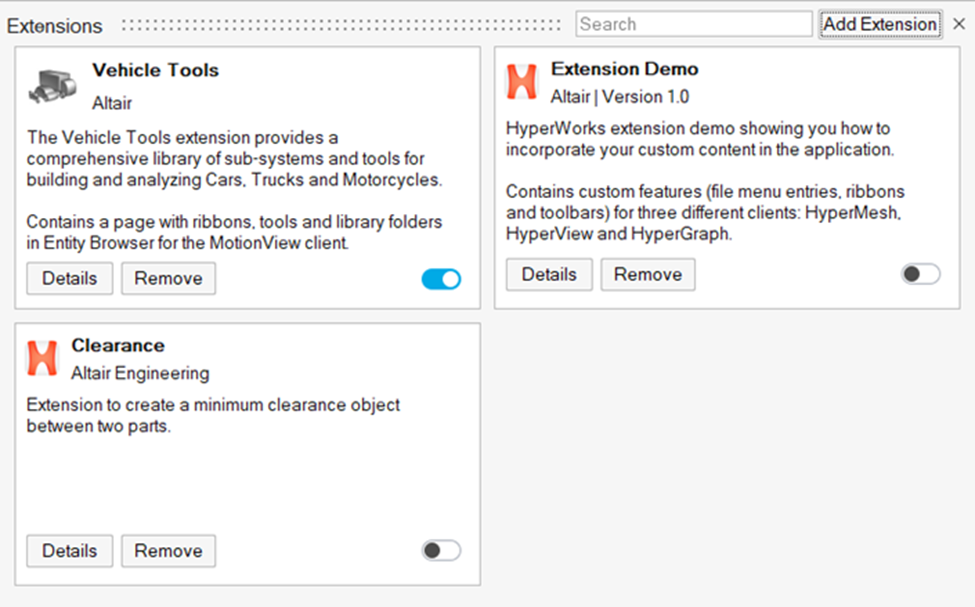975x607 pixels.
Task: Close the Extensions panel with the X
Action: coord(959,24)
